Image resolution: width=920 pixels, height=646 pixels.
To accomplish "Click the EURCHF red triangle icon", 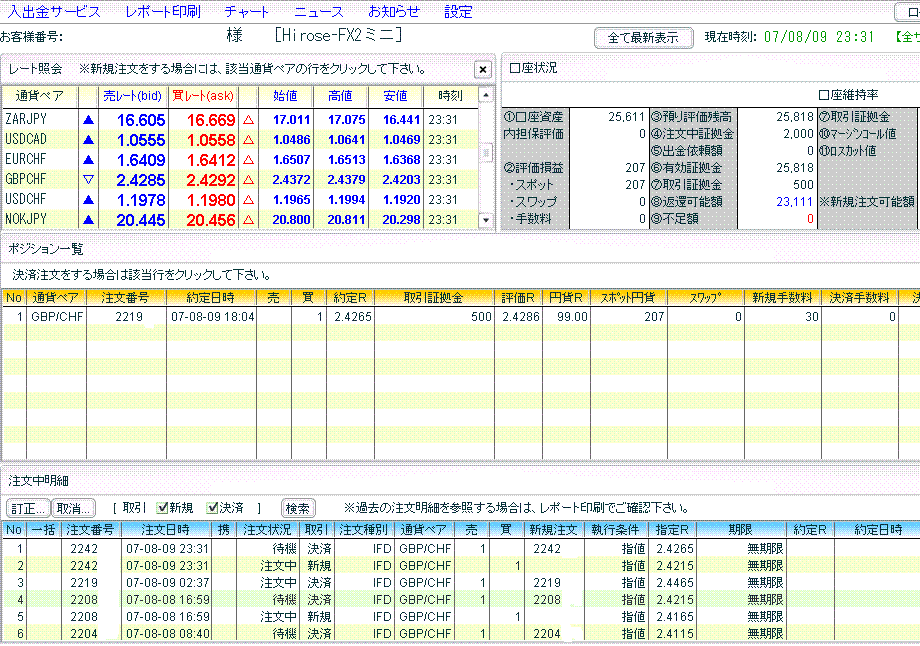I will click(x=248, y=160).
